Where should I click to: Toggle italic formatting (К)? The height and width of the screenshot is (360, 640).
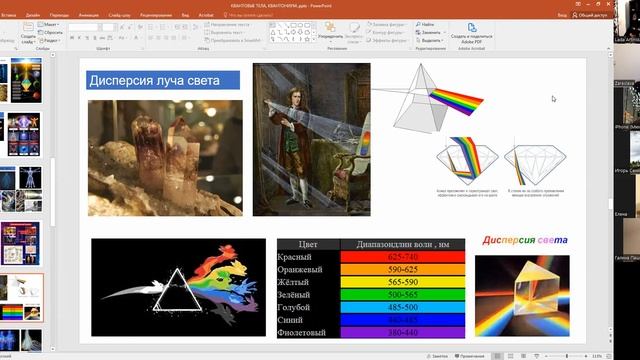click(x=79, y=38)
